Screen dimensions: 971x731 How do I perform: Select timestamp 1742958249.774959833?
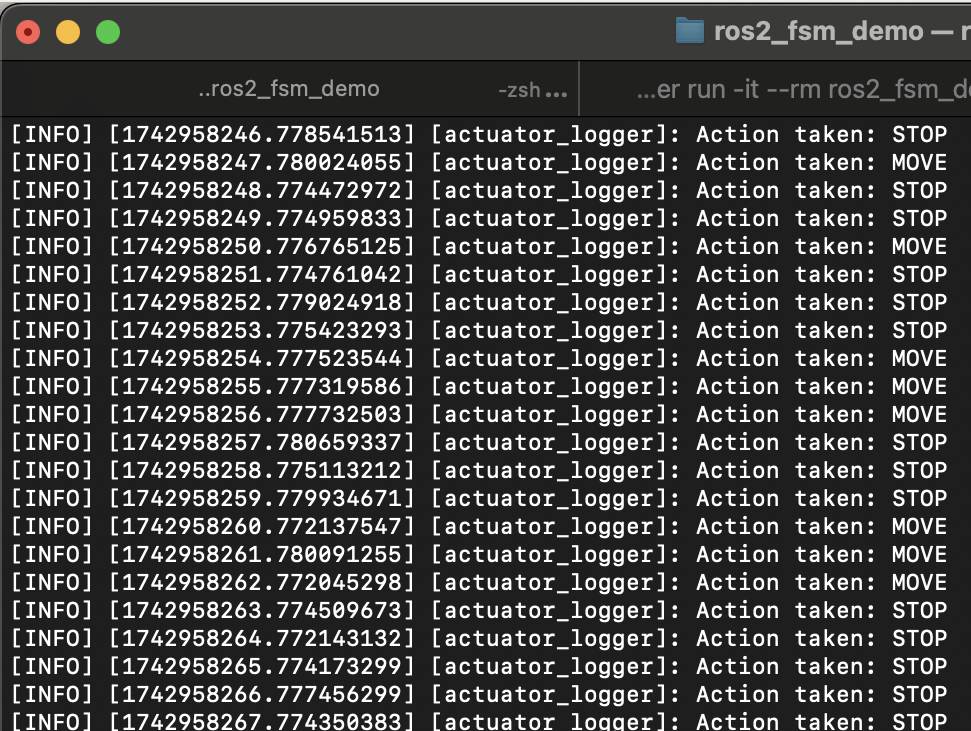(x=262, y=218)
